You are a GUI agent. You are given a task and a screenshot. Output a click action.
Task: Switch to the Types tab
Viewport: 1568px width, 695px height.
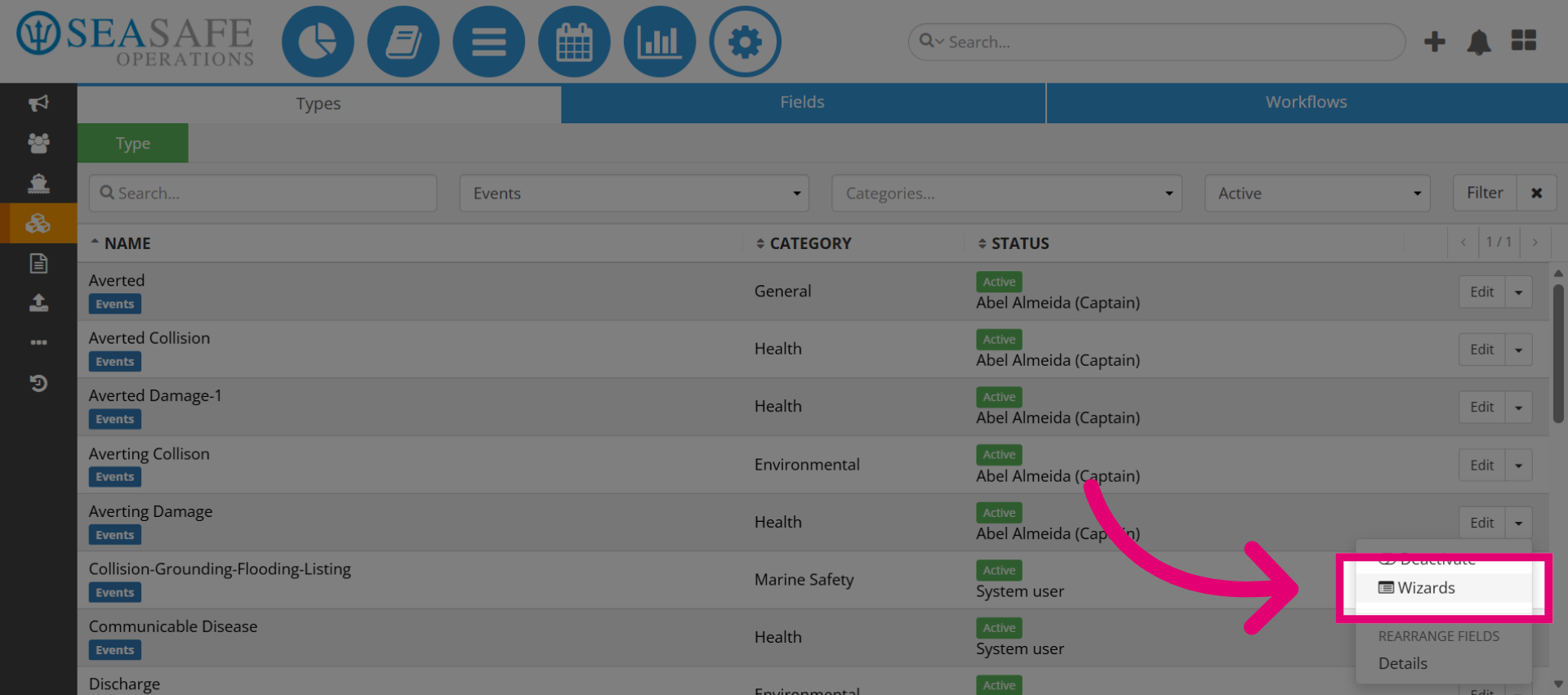pos(318,104)
